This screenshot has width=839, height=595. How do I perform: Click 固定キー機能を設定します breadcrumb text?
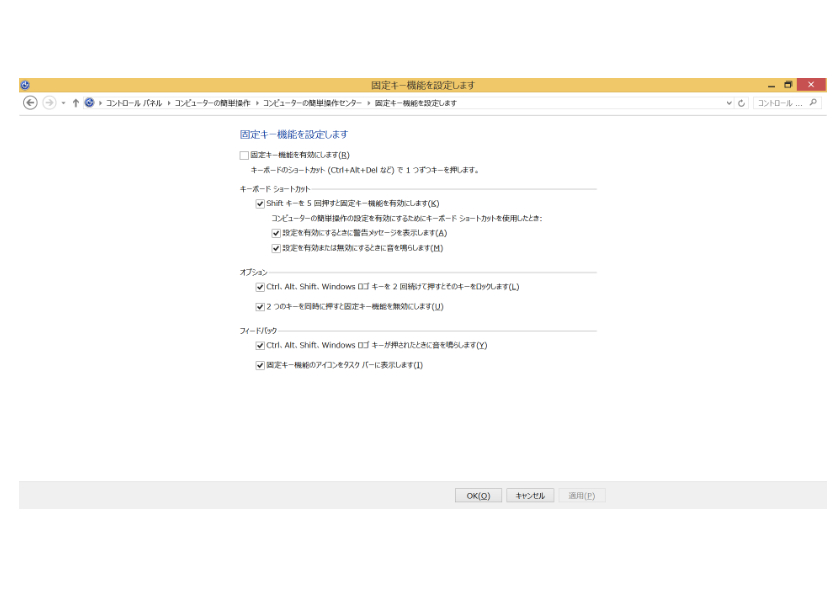416,103
